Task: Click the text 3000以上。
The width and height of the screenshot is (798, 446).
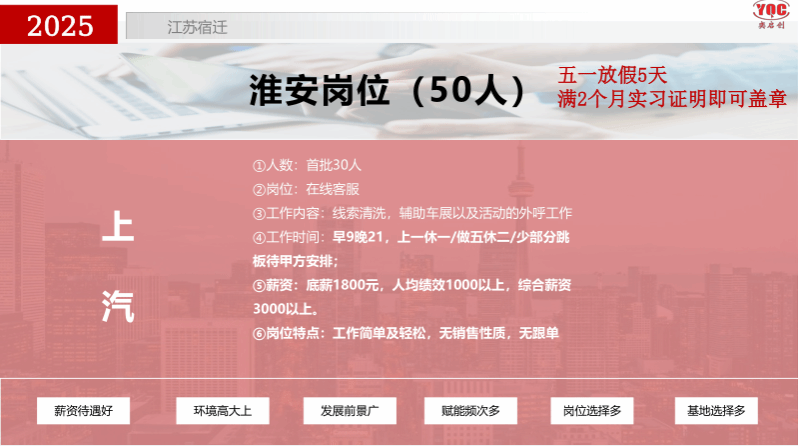Action: coord(287,309)
